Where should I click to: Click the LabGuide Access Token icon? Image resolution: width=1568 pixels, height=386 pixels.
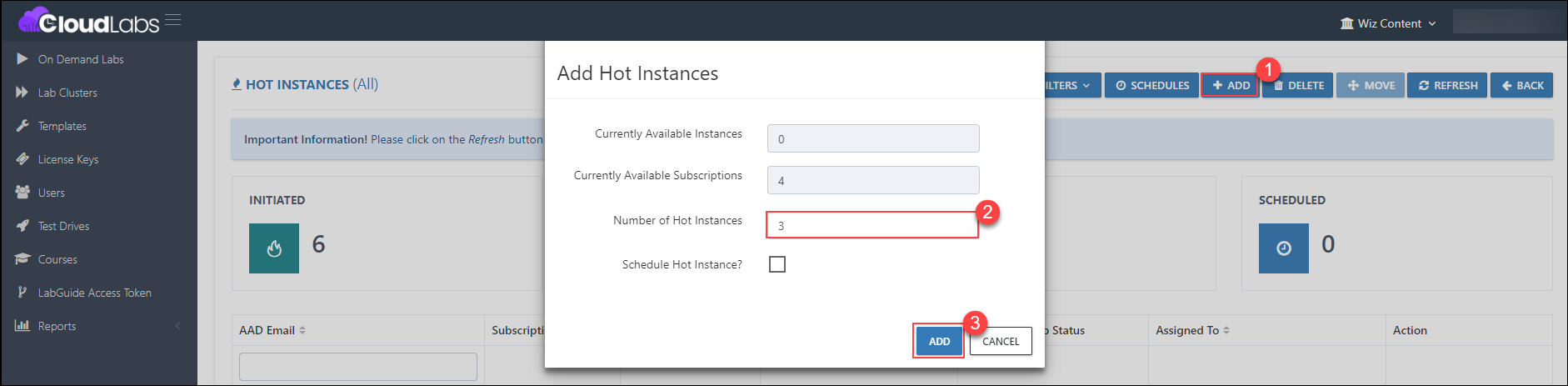tap(22, 293)
